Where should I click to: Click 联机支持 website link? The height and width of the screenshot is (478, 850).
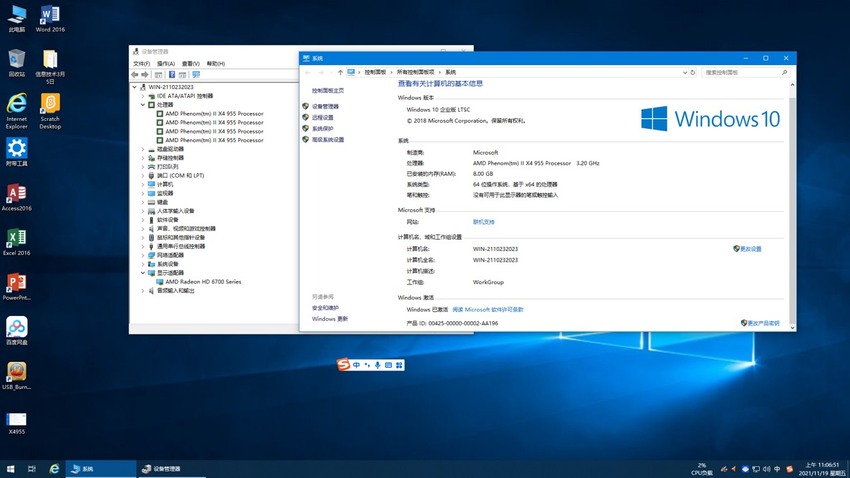(484, 222)
